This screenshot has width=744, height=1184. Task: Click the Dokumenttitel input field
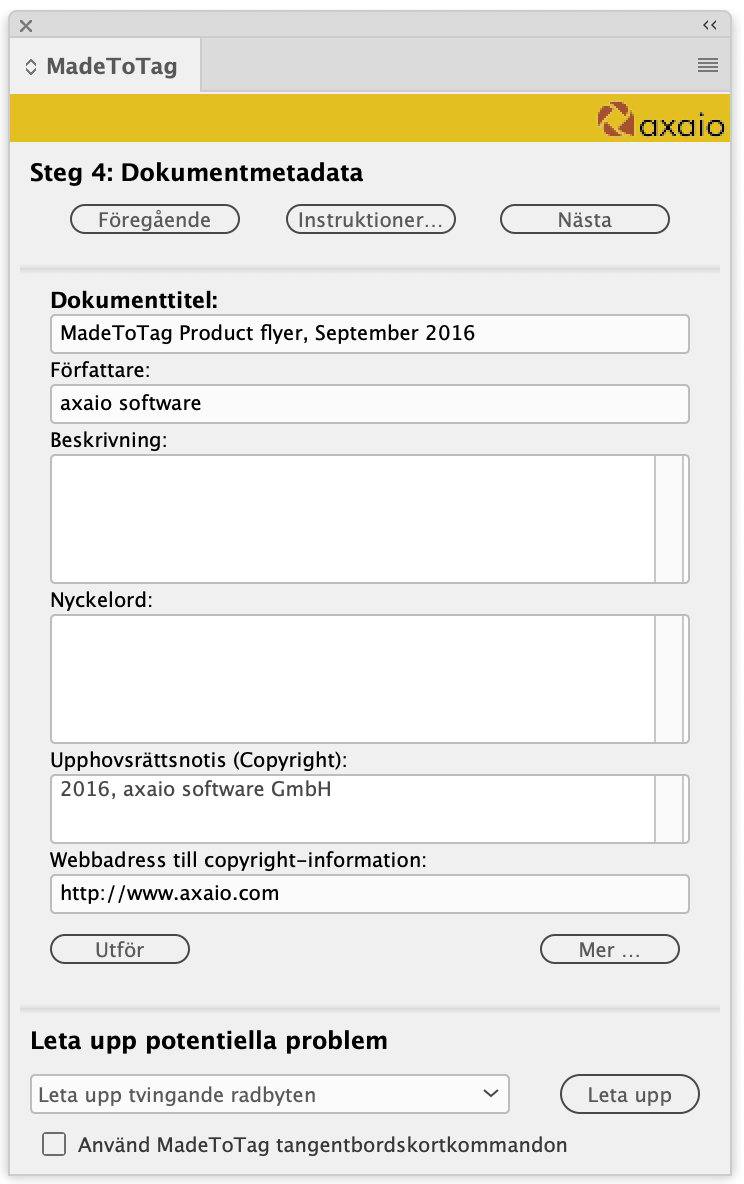pyautogui.click(x=369, y=334)
